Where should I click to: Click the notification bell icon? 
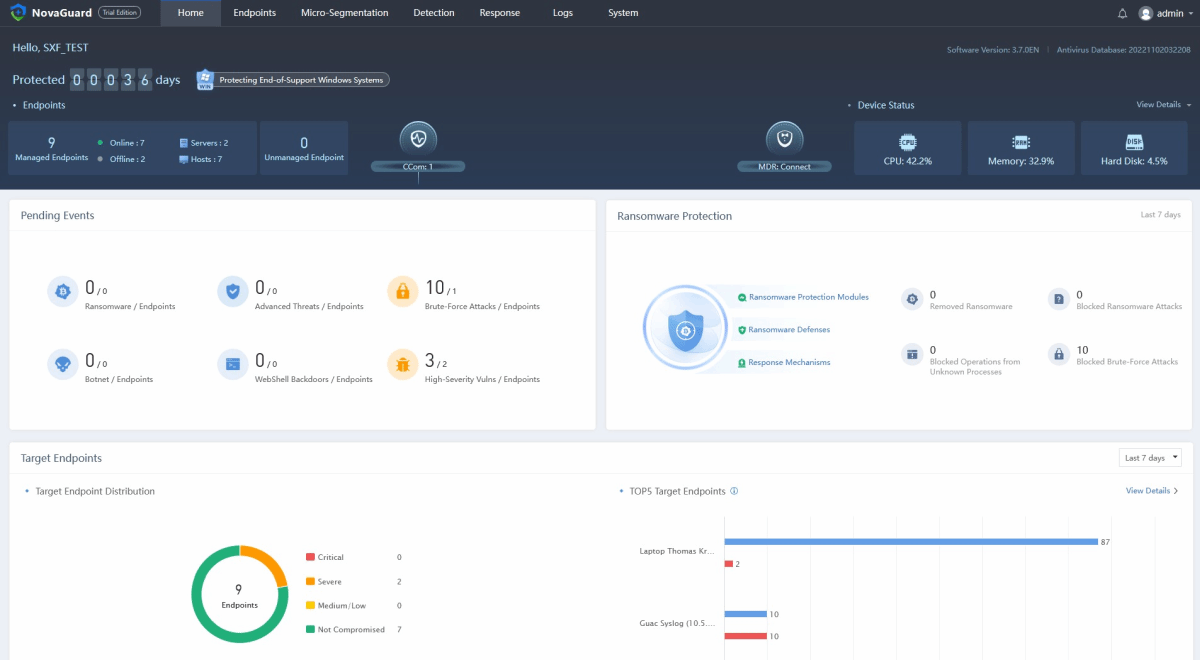coord(1122,13)
